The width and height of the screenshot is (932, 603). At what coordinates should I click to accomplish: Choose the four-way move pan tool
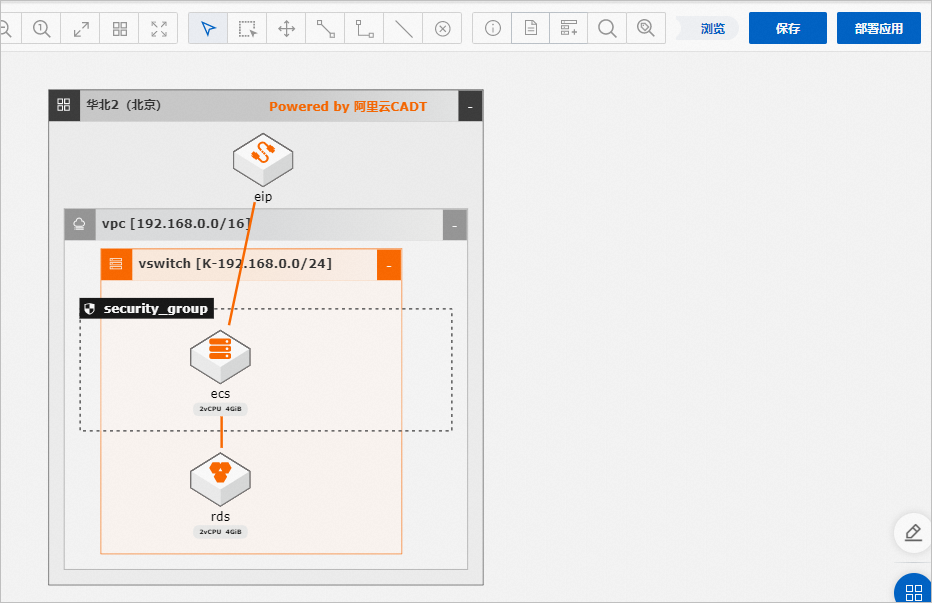click(286, 29)
